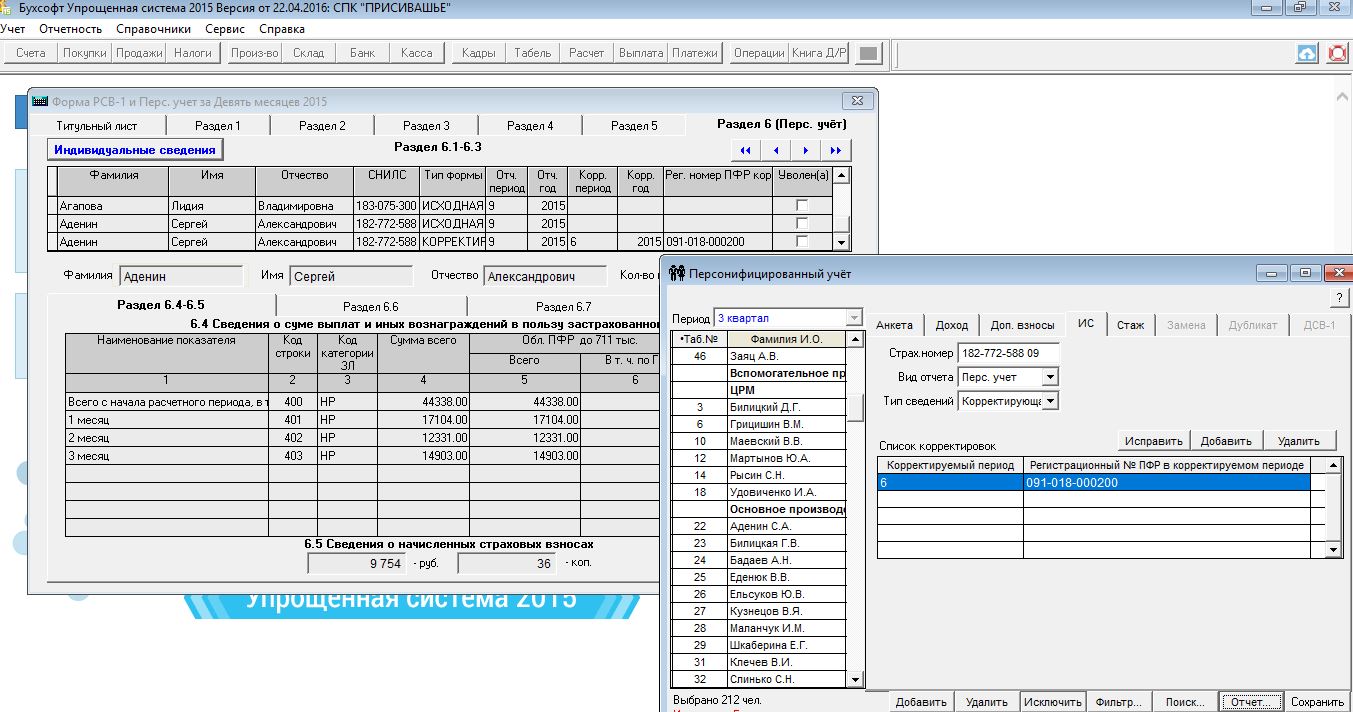The height and width of the screenshot is (712, 1353).
Task: Click the question mark help button
Action: (1339, 298)
